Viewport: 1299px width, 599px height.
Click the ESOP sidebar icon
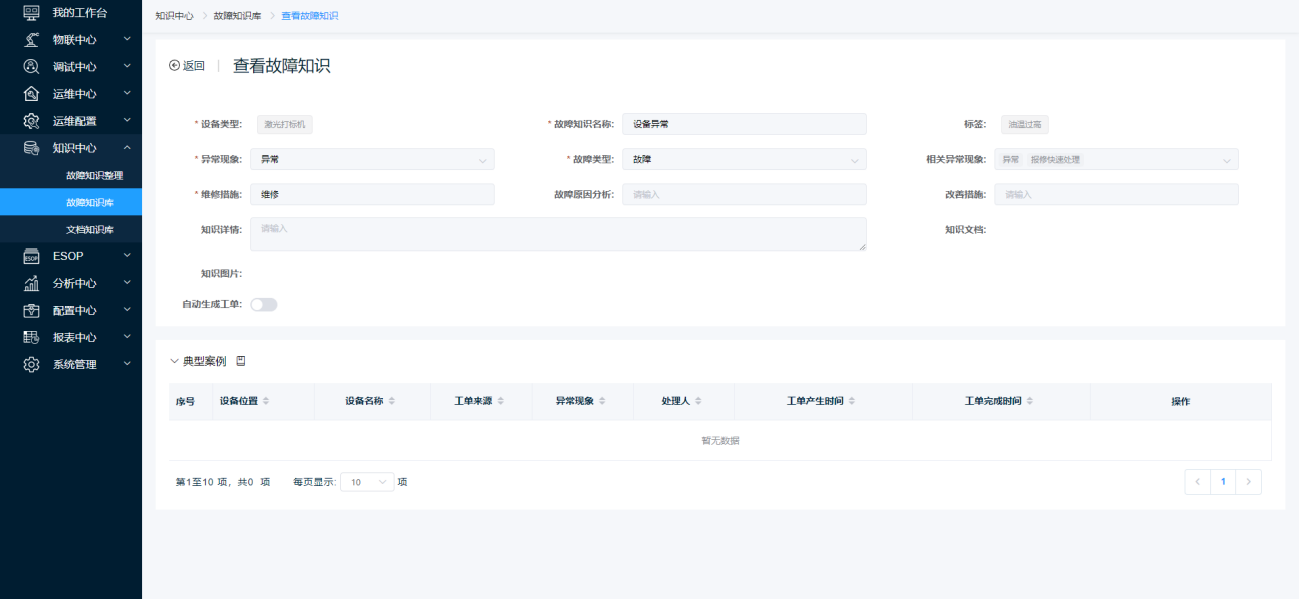31,256
